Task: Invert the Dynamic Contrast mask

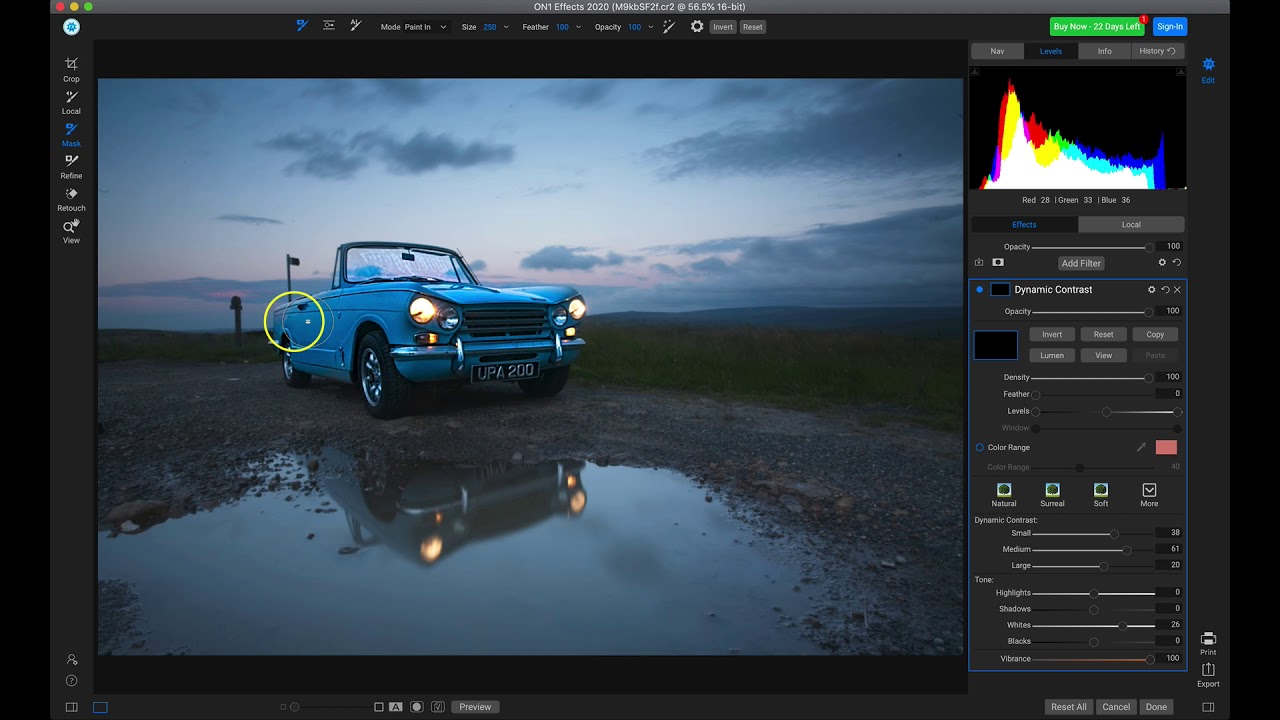Action: 1051,333
